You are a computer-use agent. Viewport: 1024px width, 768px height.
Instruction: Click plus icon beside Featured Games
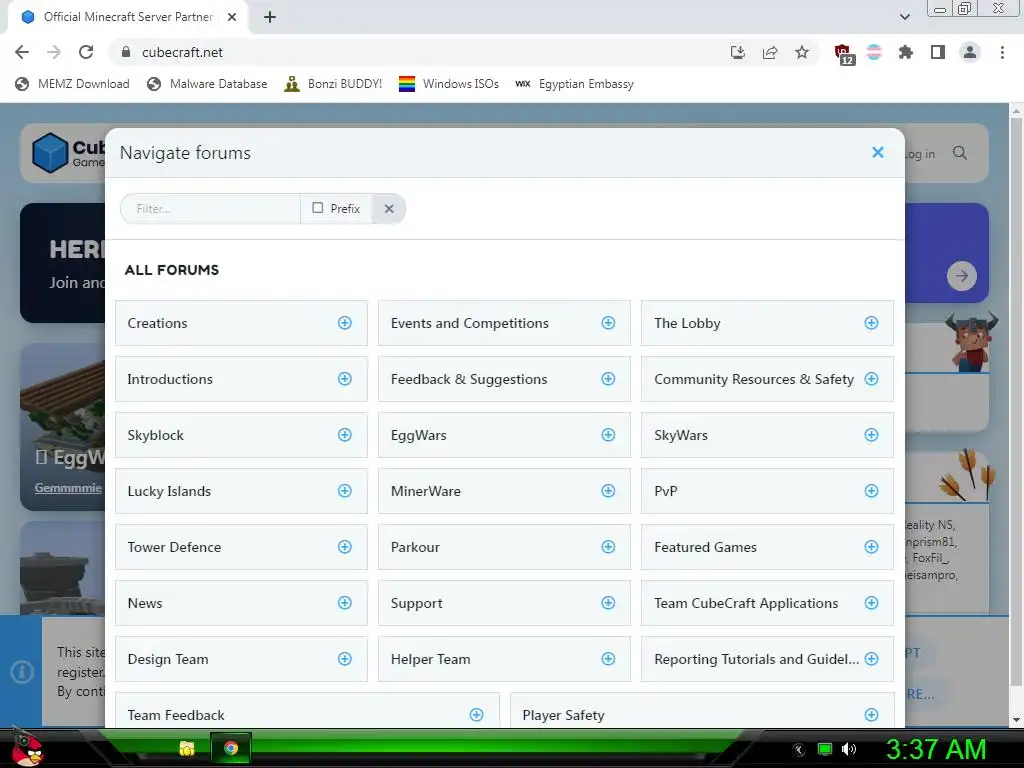click(871, 547)
